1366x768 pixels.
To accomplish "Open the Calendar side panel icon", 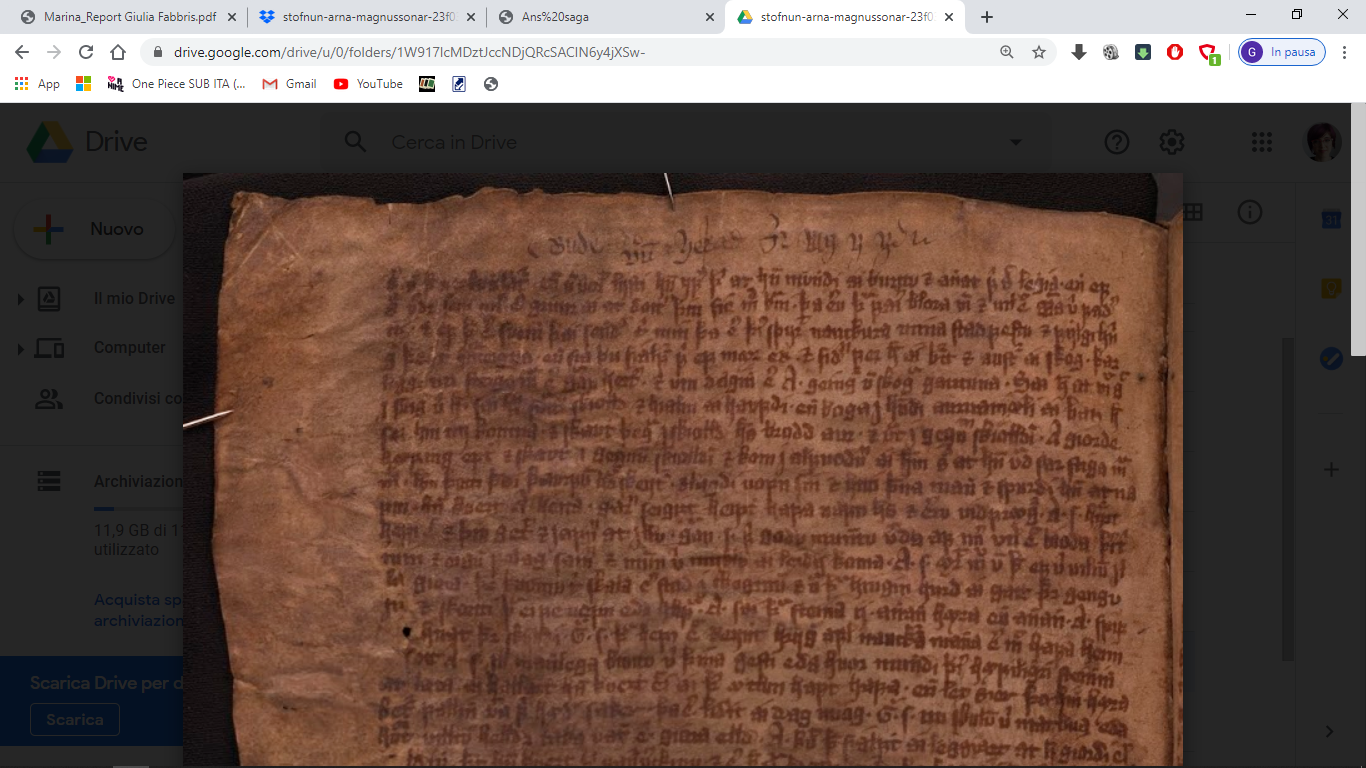I will pyautogui.click(x=1330, y=220).
